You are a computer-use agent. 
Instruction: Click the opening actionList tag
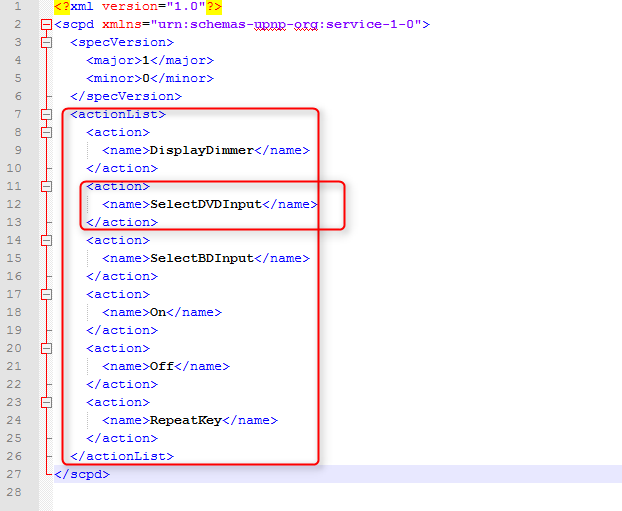pyautogui.click(x=118, y=115)
